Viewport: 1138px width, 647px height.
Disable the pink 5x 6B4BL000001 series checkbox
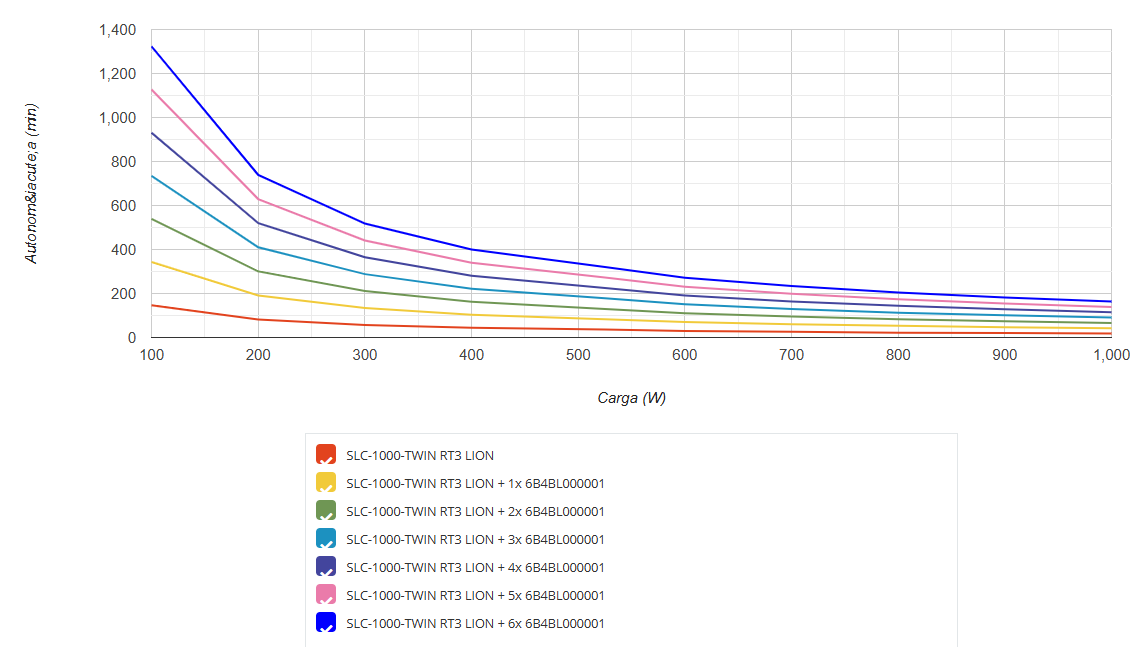(325, 595)
